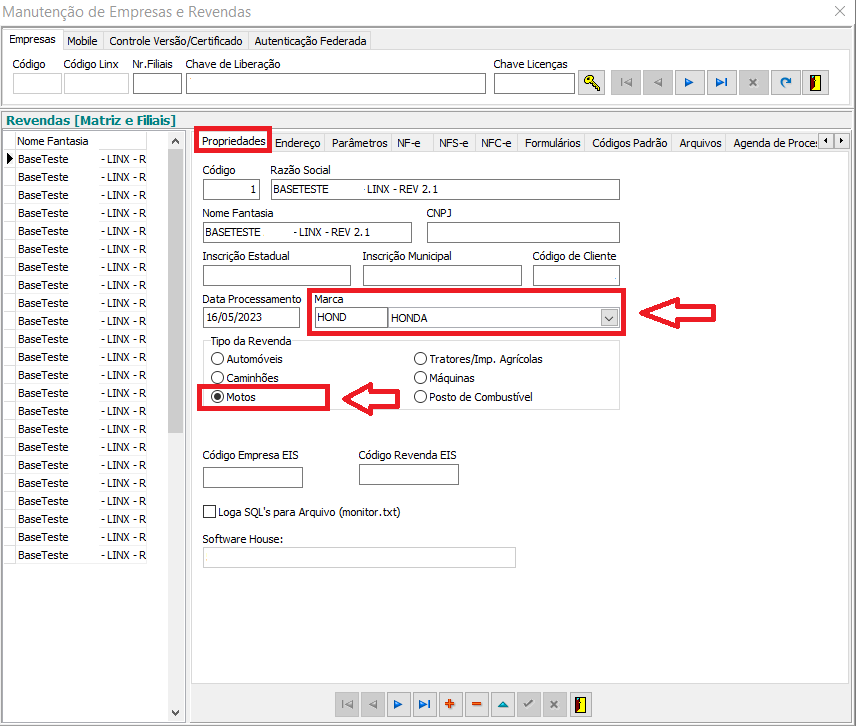Select Tratores/Imp. Agrícolas radio option

[x=420, y=359]
